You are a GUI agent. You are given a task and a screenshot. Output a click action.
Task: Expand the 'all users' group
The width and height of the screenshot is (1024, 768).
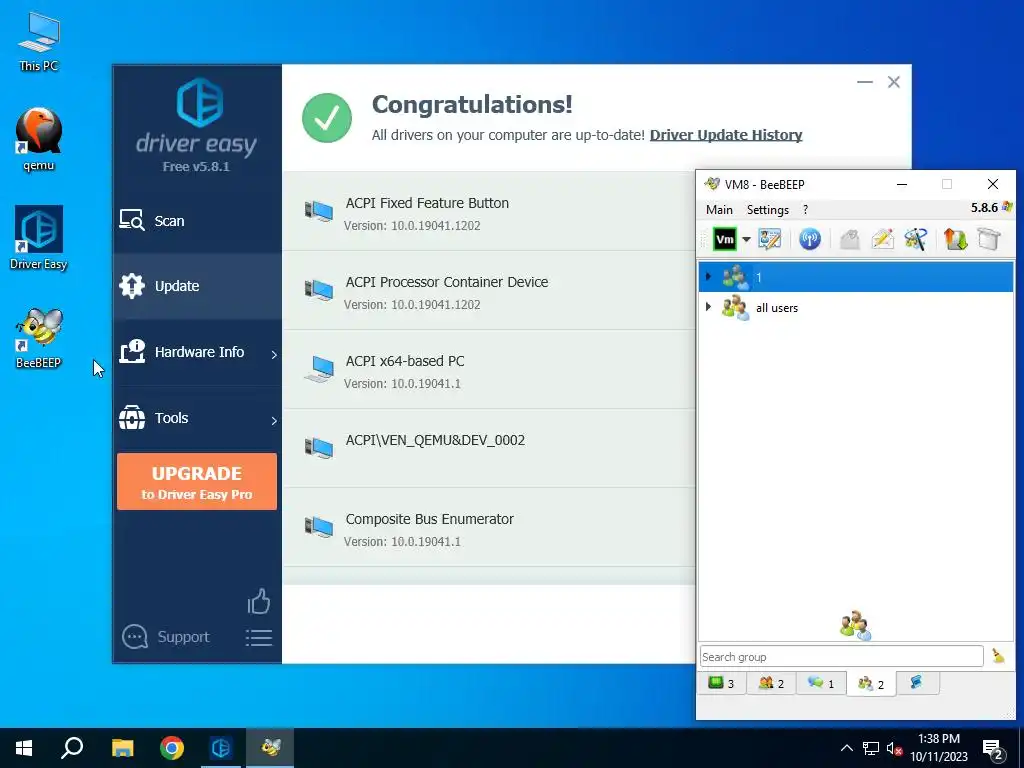tap(708, 306)
